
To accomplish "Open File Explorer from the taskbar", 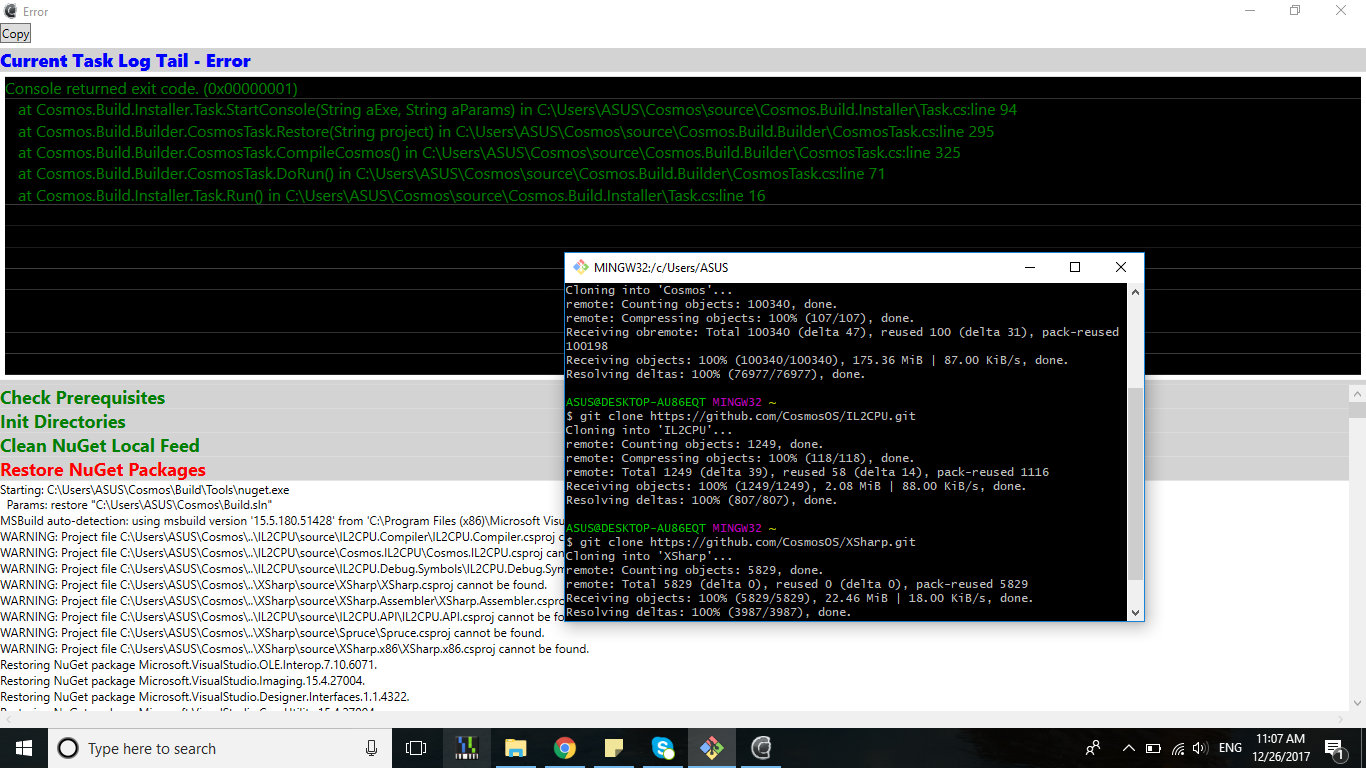I will 516,748.
